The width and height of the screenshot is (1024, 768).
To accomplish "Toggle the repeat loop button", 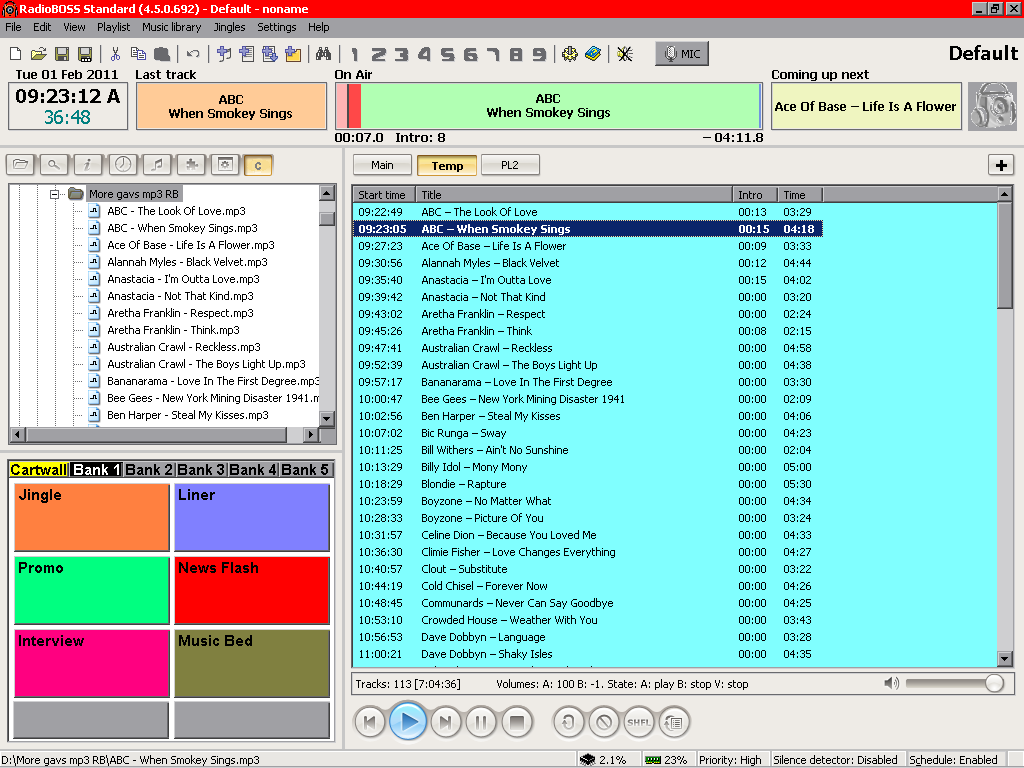I will pyautogui.click(x=568, y=722).
